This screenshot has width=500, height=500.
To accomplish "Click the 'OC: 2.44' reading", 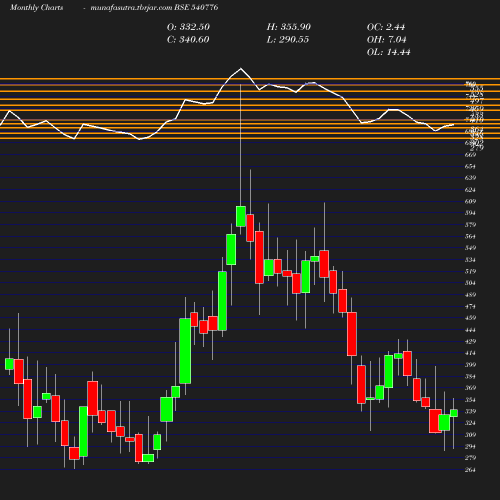I will 386,27.
